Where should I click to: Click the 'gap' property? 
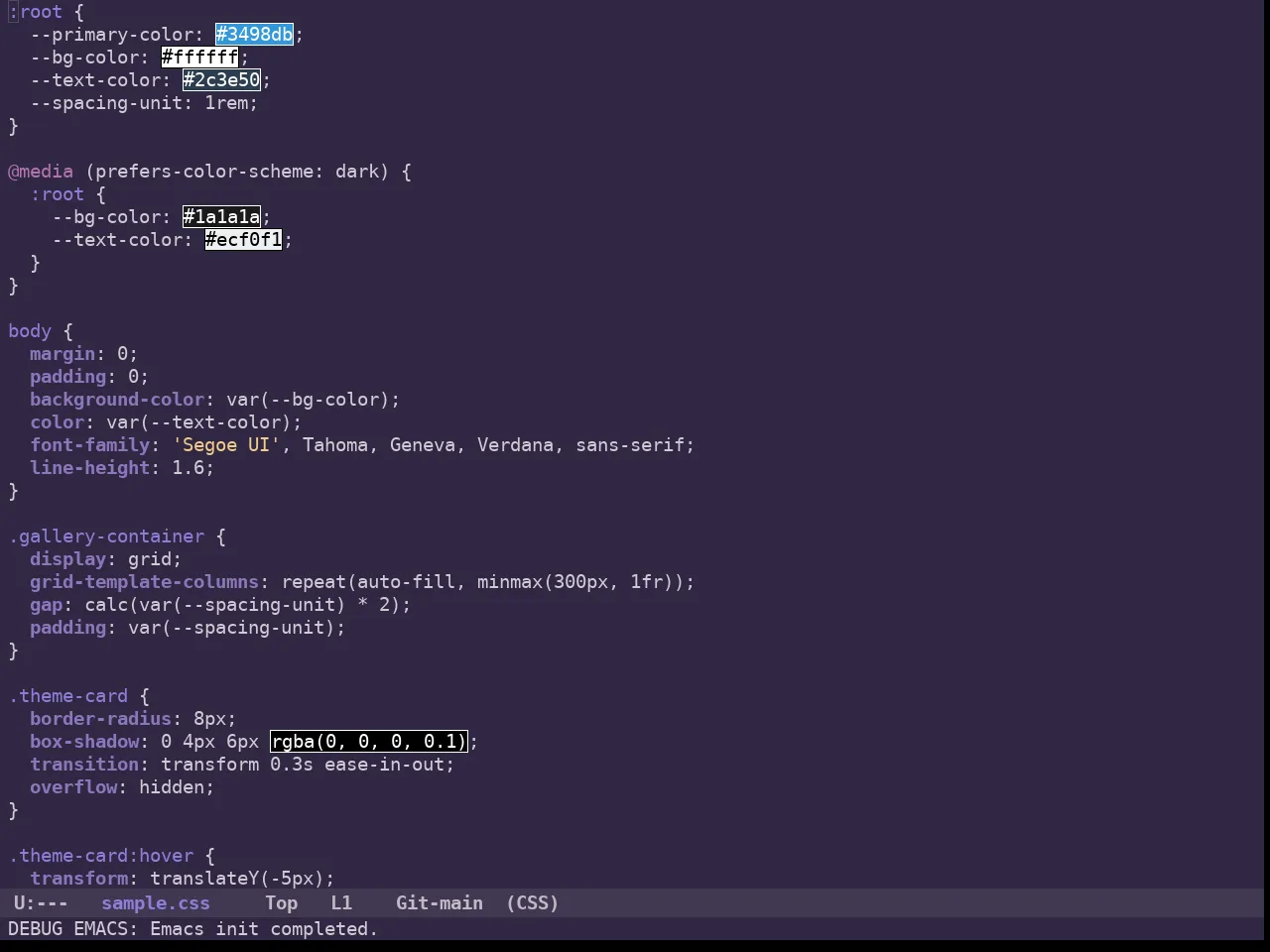pyautogui.click(x=46, y=604)
